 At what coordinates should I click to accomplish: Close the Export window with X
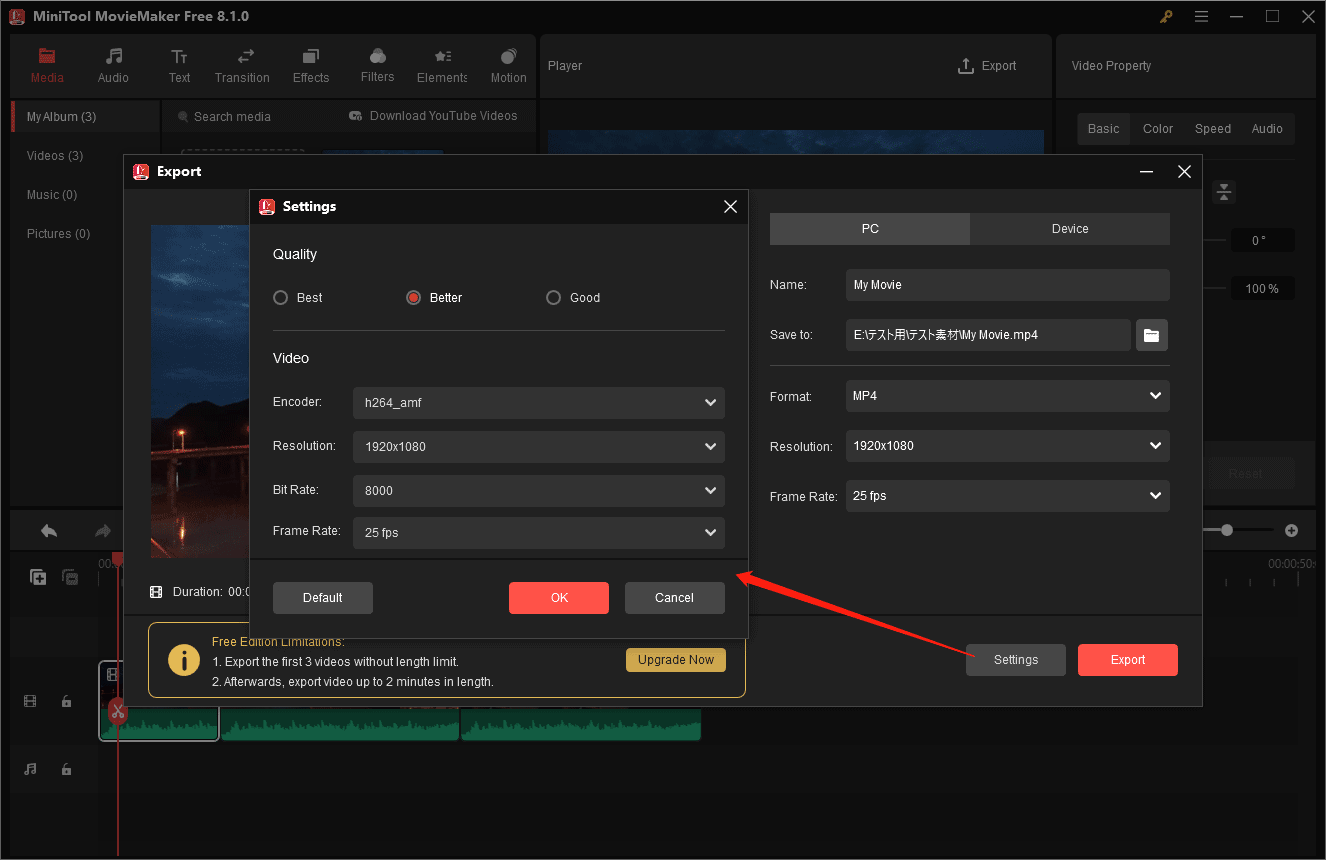[1184, 172]
